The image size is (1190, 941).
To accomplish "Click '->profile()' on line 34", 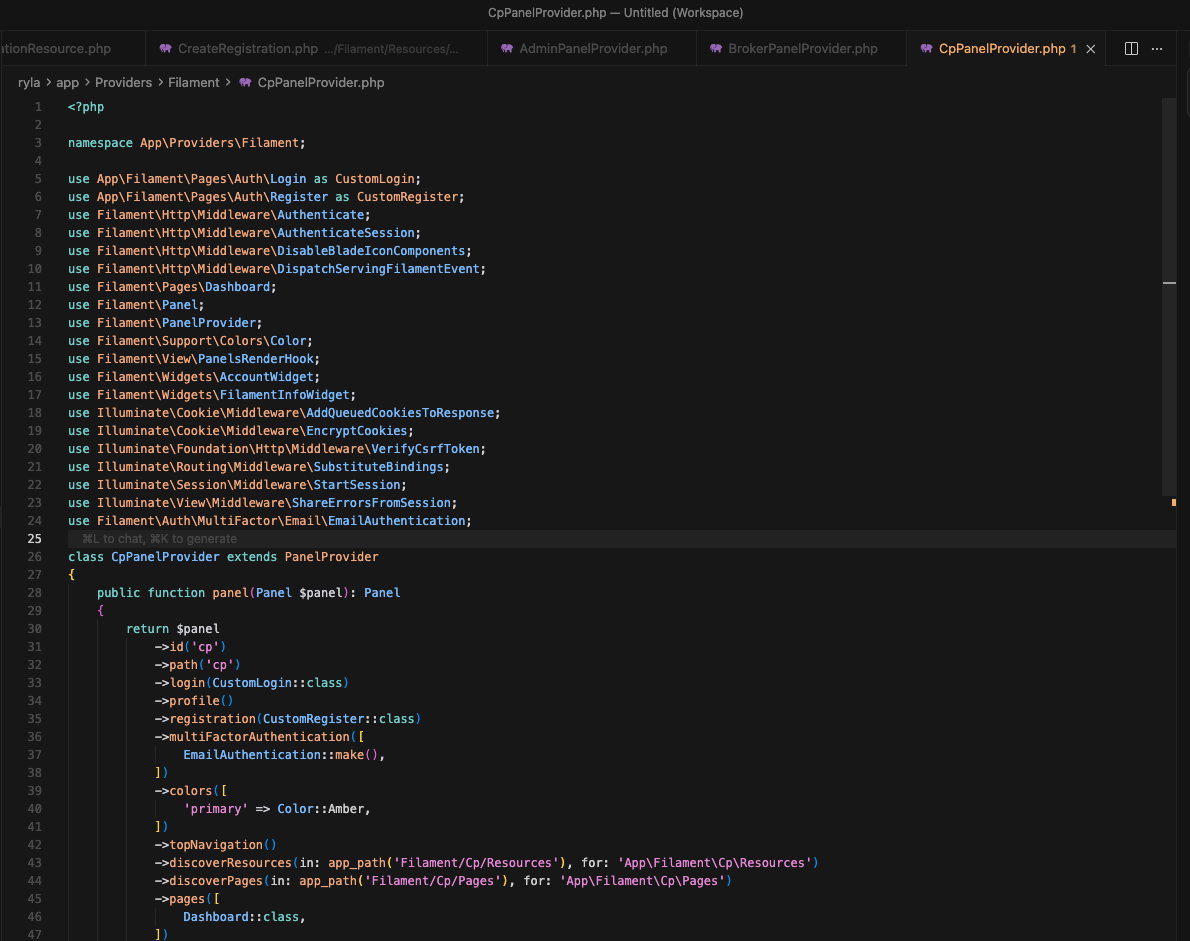I will (194, 700).
